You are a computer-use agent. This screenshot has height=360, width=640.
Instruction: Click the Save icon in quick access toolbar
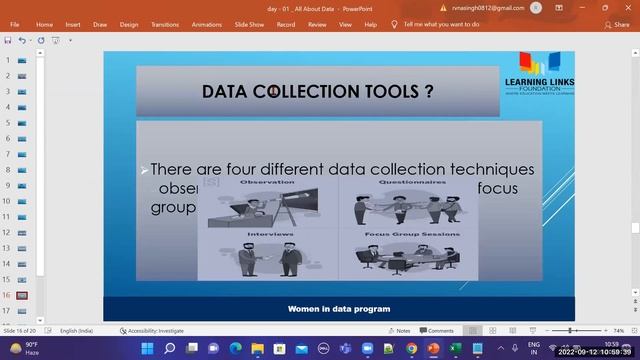pyautogui.click(x=8, y=40)
